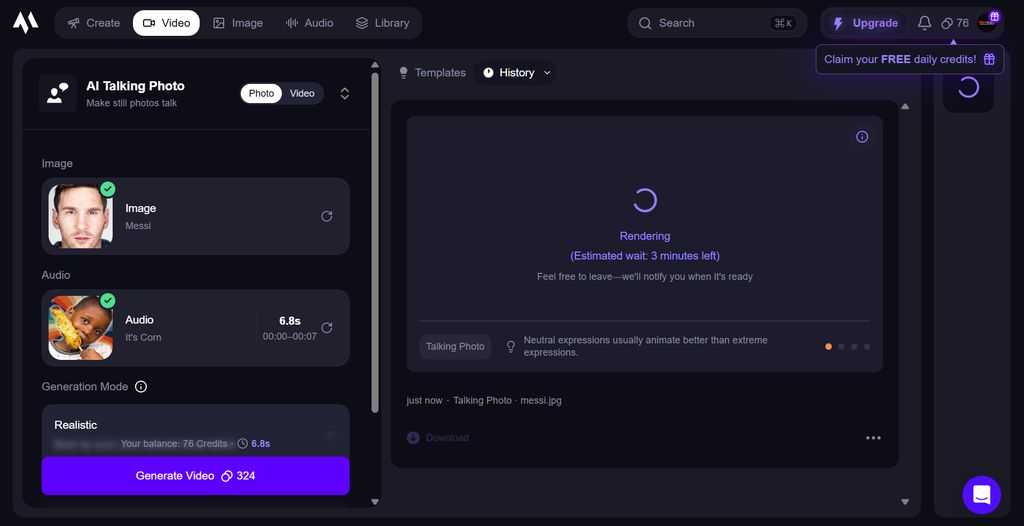This screenshot has width=1024, height=526.
Task: Open the Create tab
Action: click(93, 23)
